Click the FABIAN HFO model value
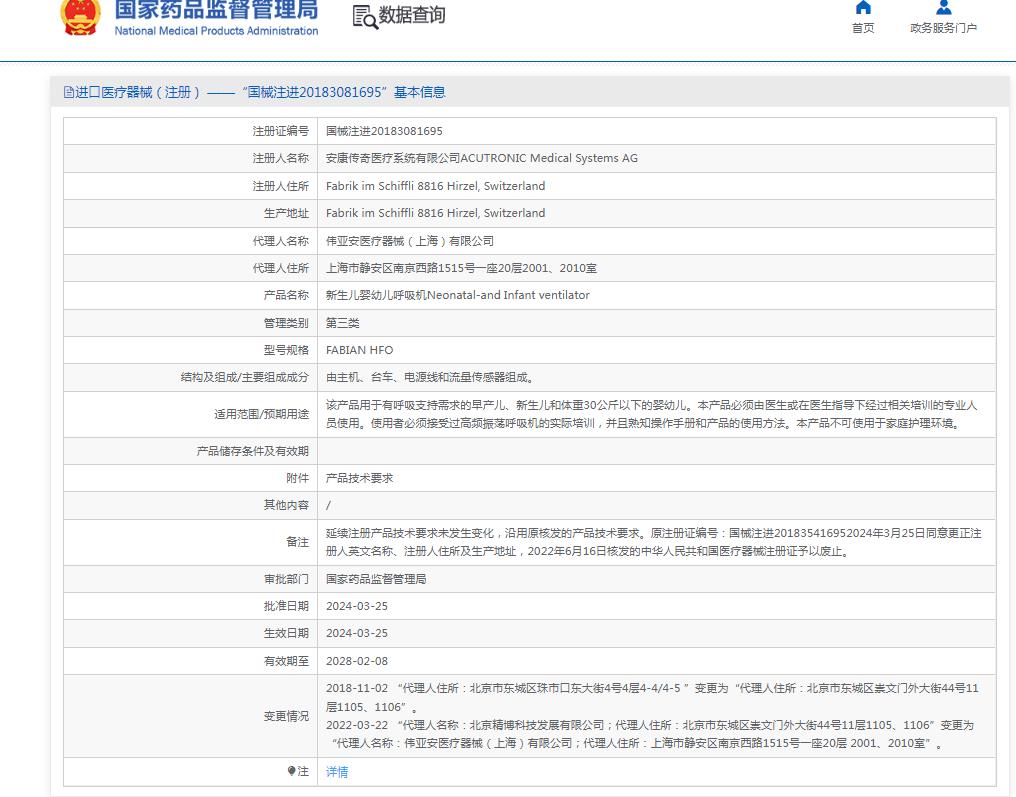Image resolution: width=1016 pixels, height=797 pixels. coord(359,350)
